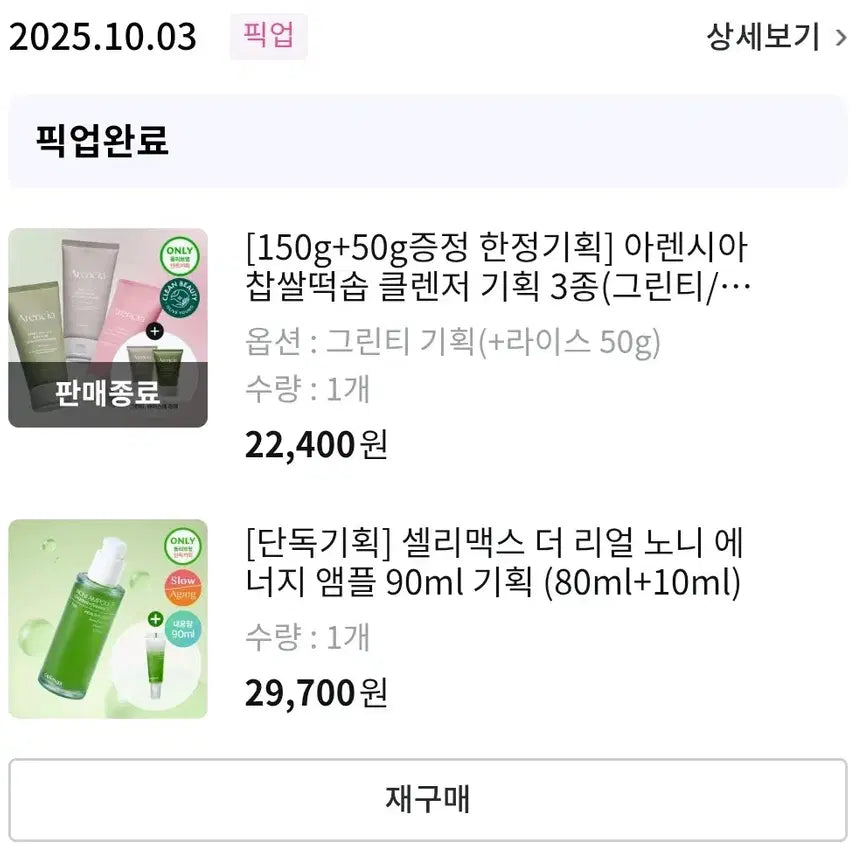
Task: Tap the green plus icon on Celimax thumbnail
Action: [x=155, y=621]
